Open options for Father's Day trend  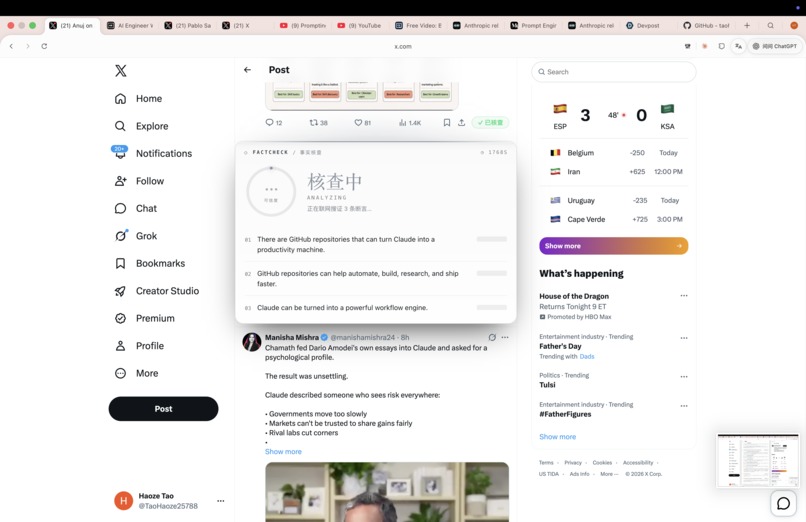tap(684, 338)
